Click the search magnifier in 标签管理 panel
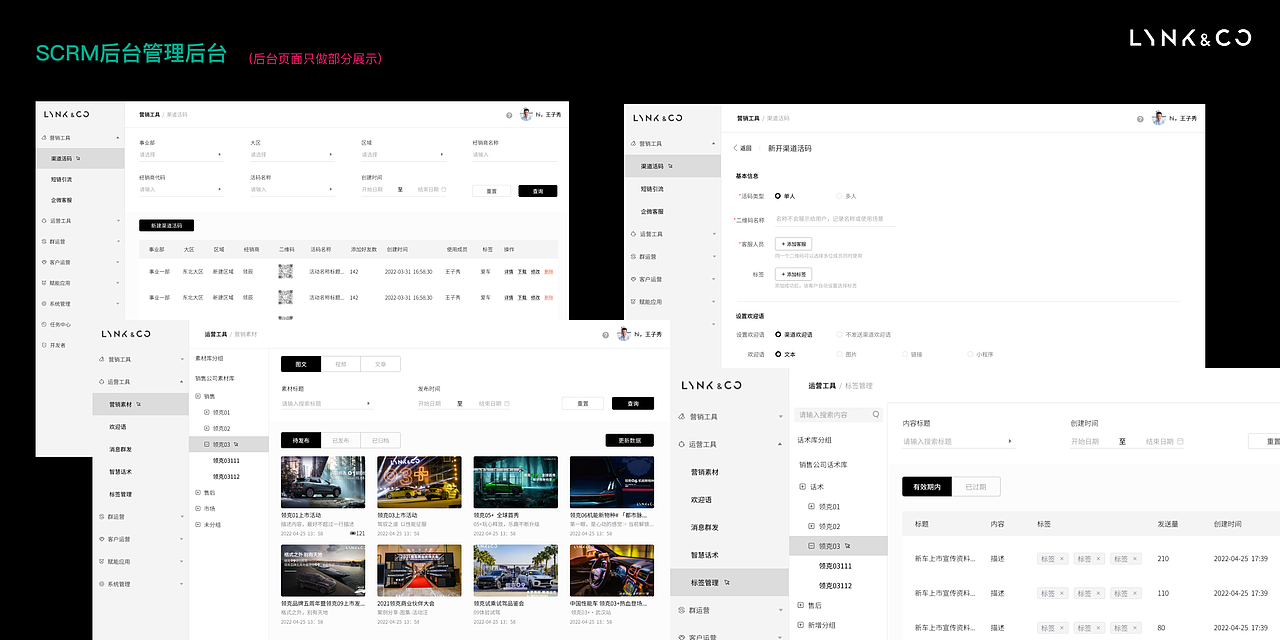Viewport: 1280px width, 640px height. (875, 414)
